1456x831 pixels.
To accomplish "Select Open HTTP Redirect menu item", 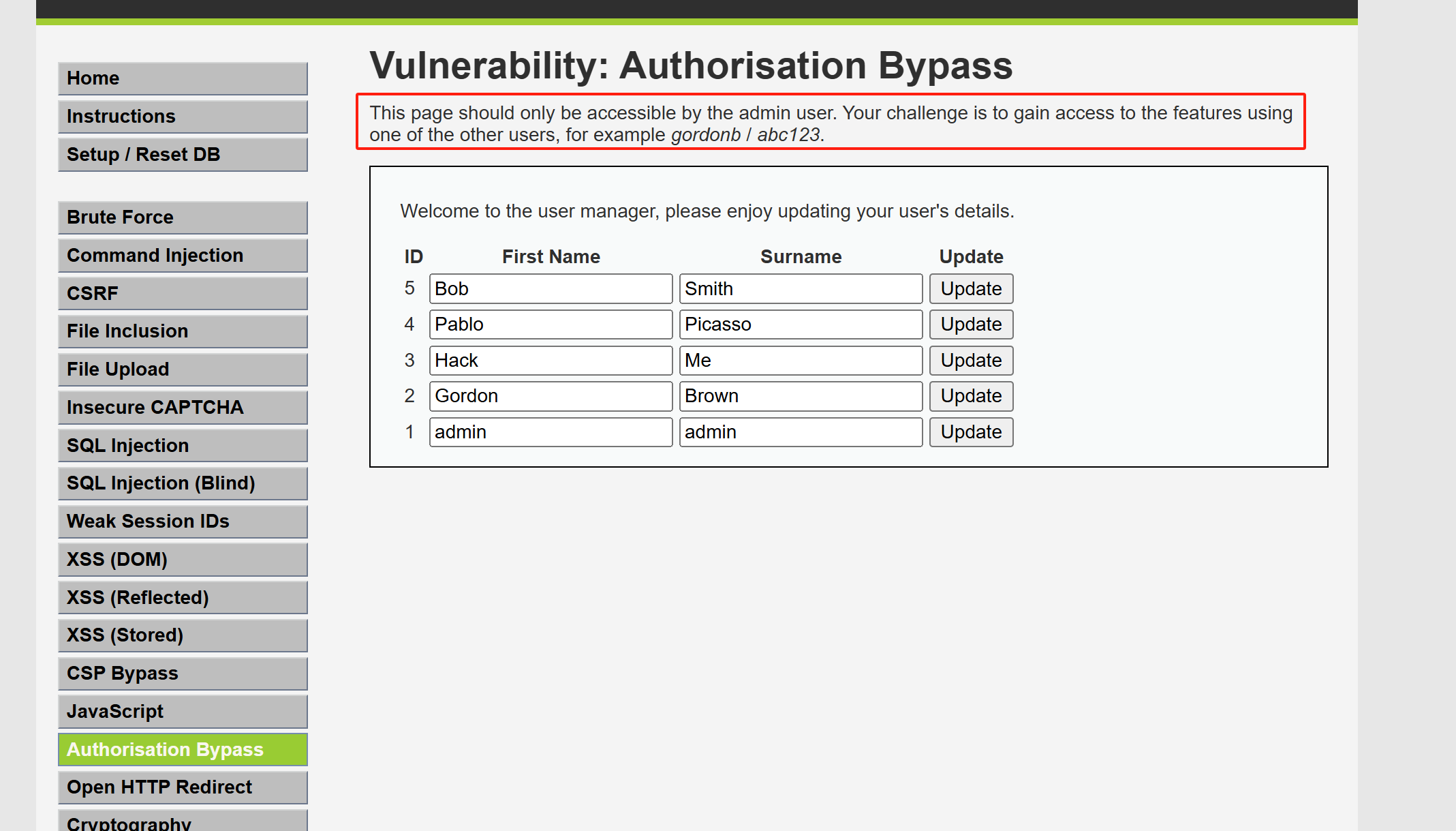I will click(x=183, y=787).
